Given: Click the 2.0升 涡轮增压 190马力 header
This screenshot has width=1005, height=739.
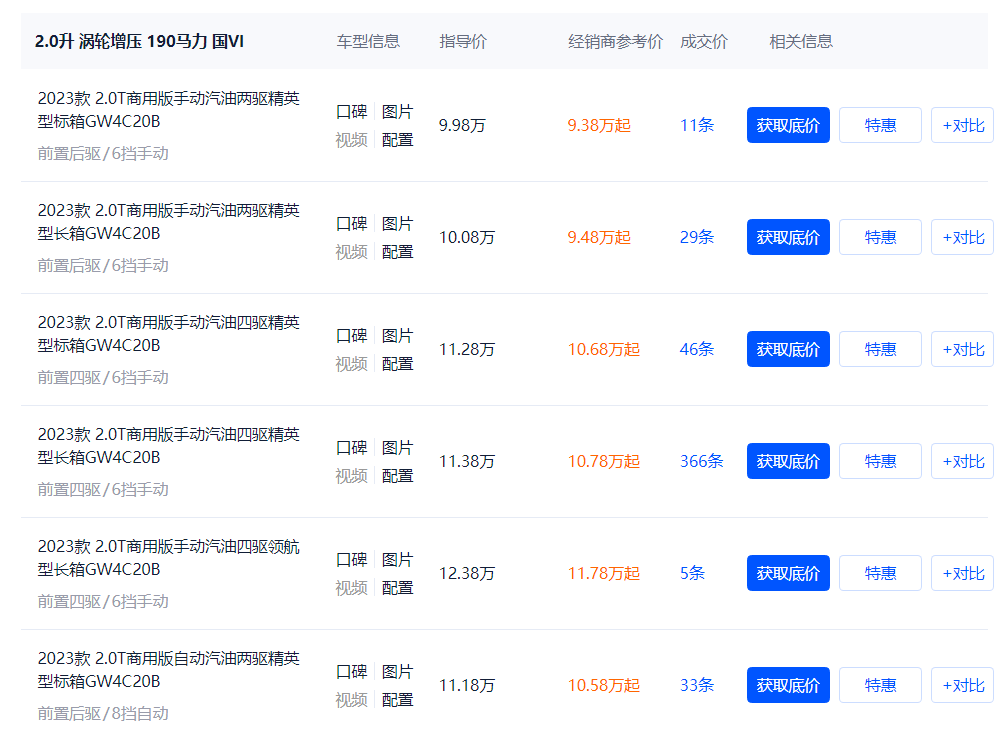Looking at the screenshot, I should click(139, 42).
